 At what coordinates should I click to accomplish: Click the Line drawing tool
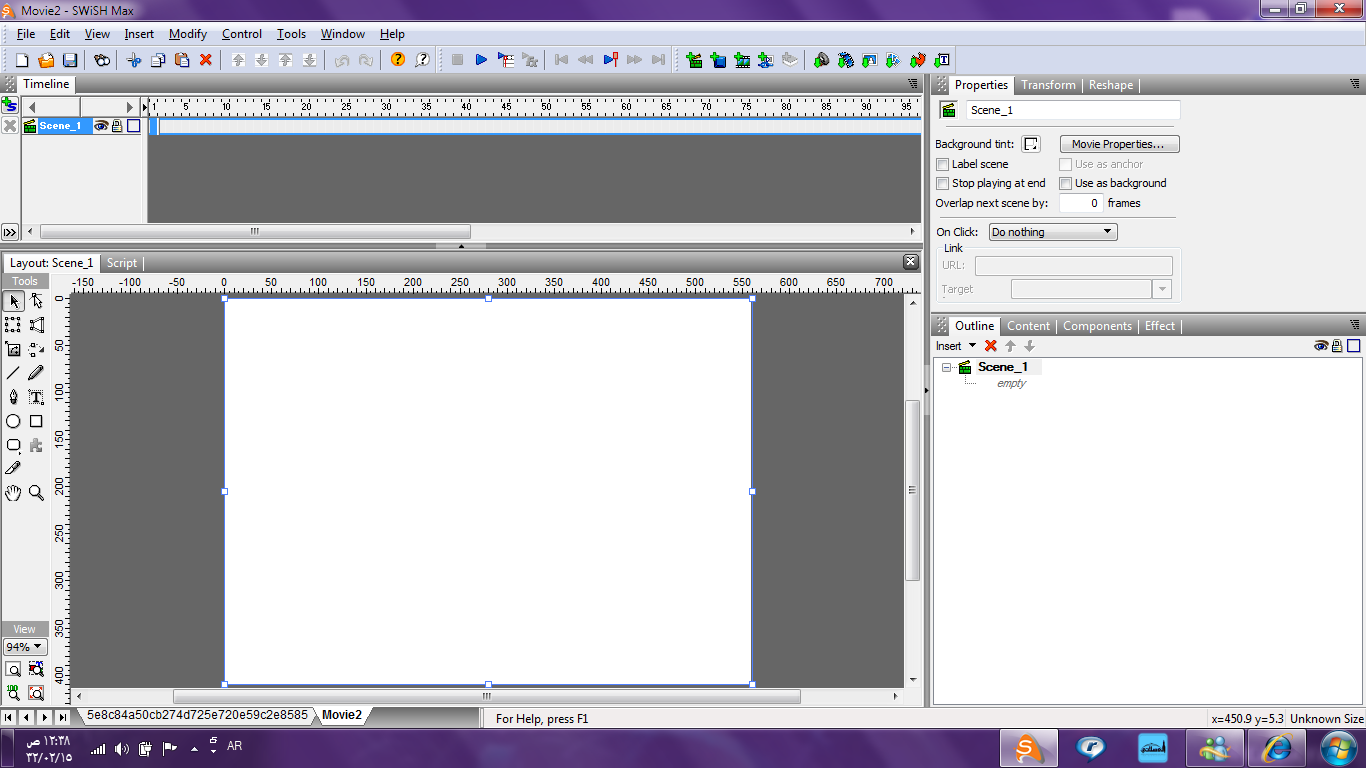coord(13,373)
